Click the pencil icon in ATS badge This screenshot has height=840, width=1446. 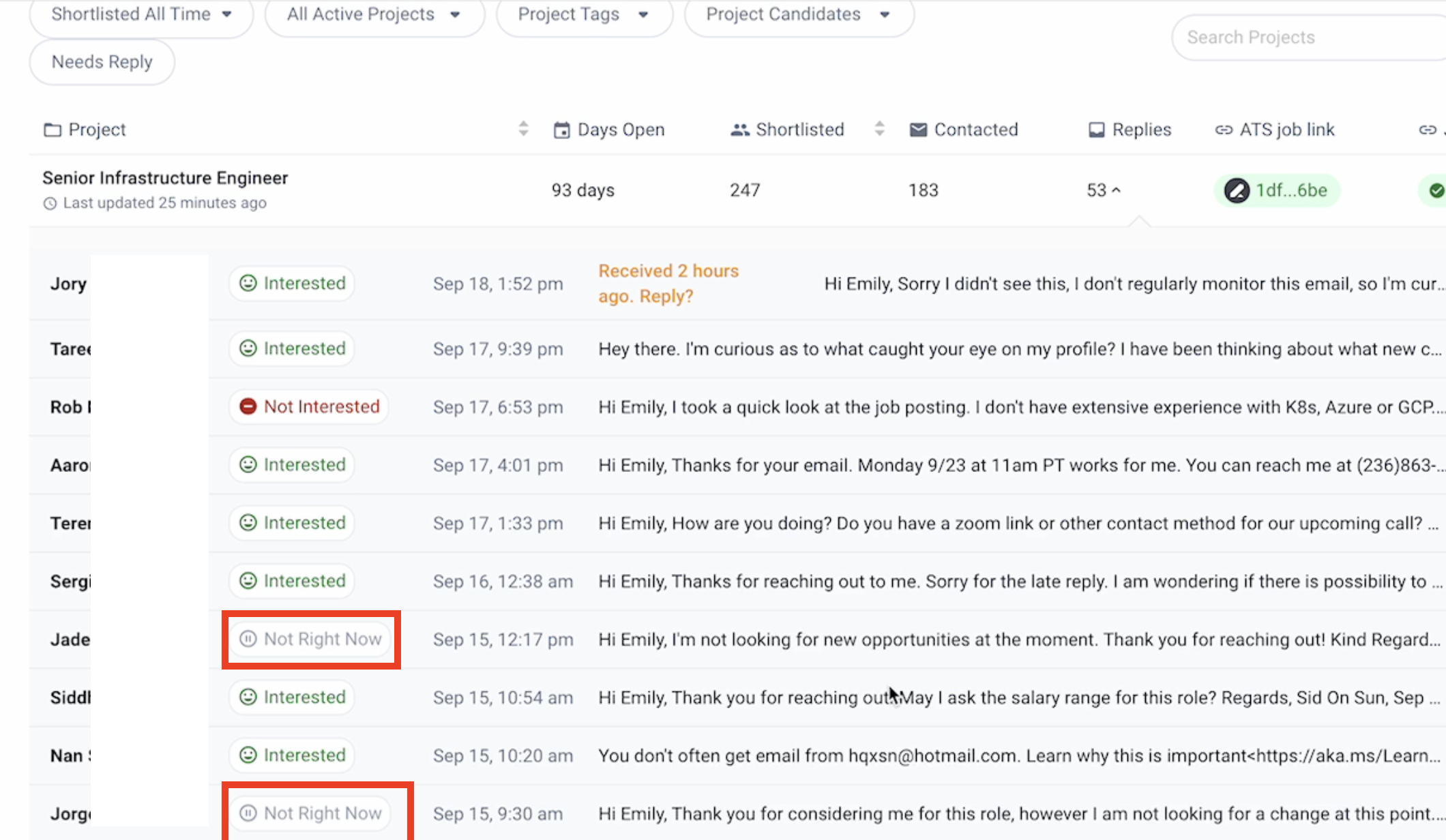pyautogui.click(x=1237, y=190)
